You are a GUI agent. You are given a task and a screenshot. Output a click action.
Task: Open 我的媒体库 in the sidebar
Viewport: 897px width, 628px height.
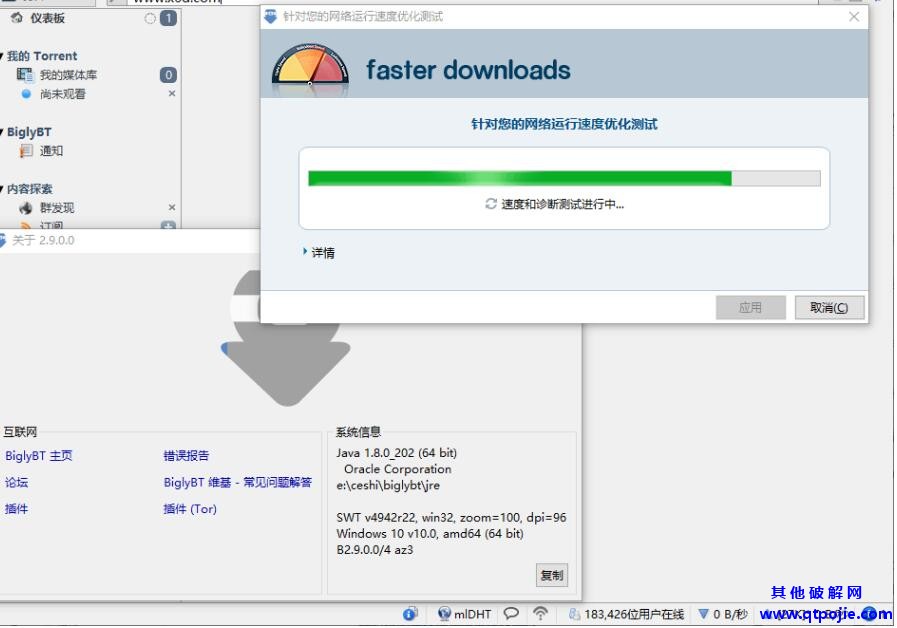68,75
